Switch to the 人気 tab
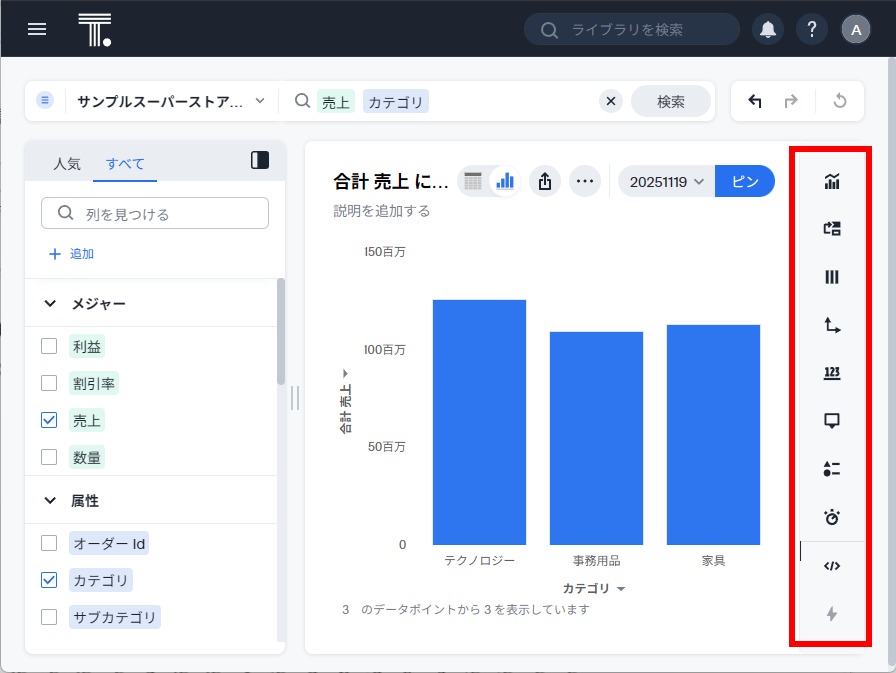Screen dimensions: 896x673 pos(67,164)
